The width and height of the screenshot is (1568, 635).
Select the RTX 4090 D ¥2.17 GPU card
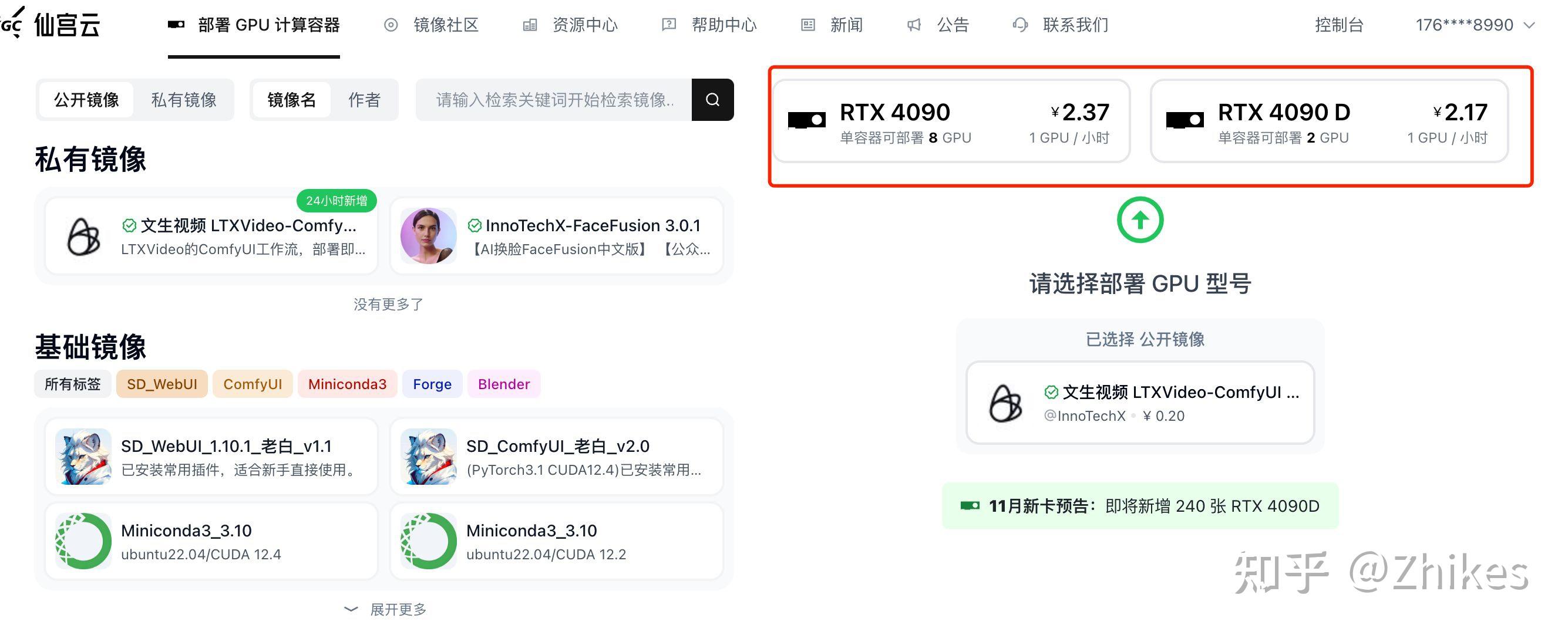tap(1330, 120)
